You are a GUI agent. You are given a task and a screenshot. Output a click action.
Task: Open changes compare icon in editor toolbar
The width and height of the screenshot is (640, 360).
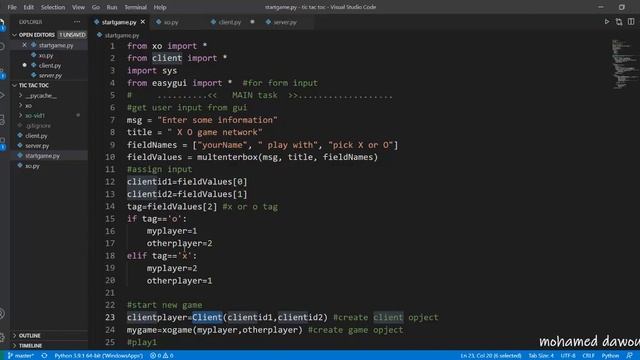(619, 22)
